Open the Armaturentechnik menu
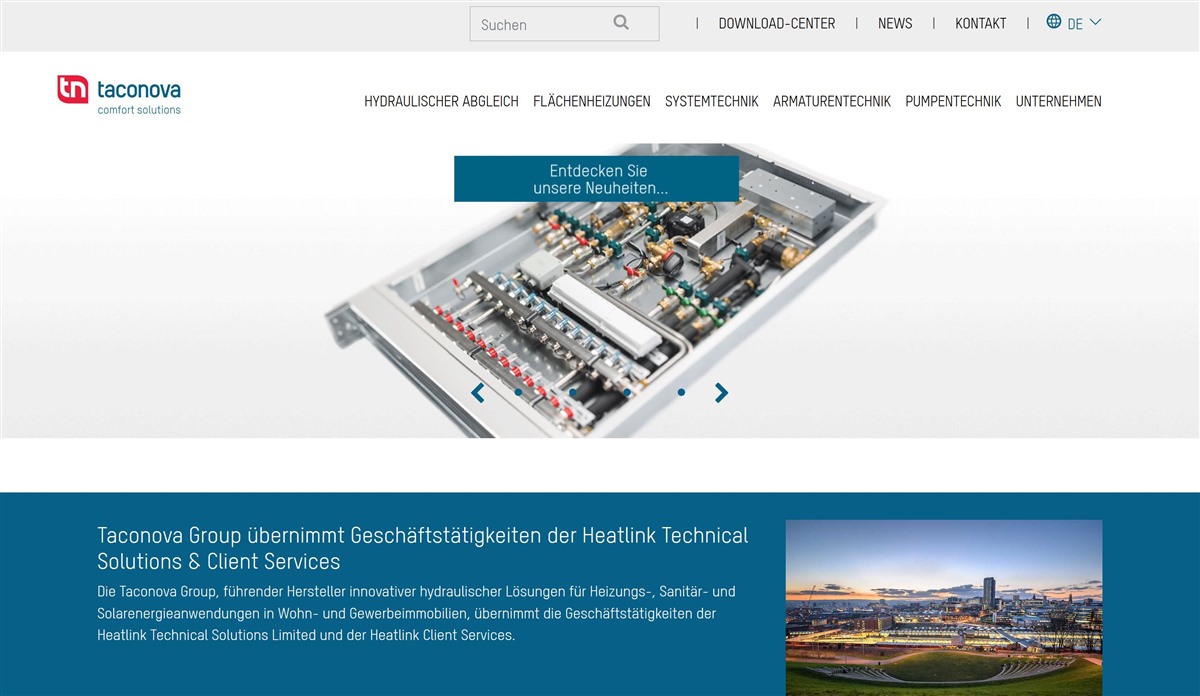This screenshot has height=696, width=1200. coord(832,101)
